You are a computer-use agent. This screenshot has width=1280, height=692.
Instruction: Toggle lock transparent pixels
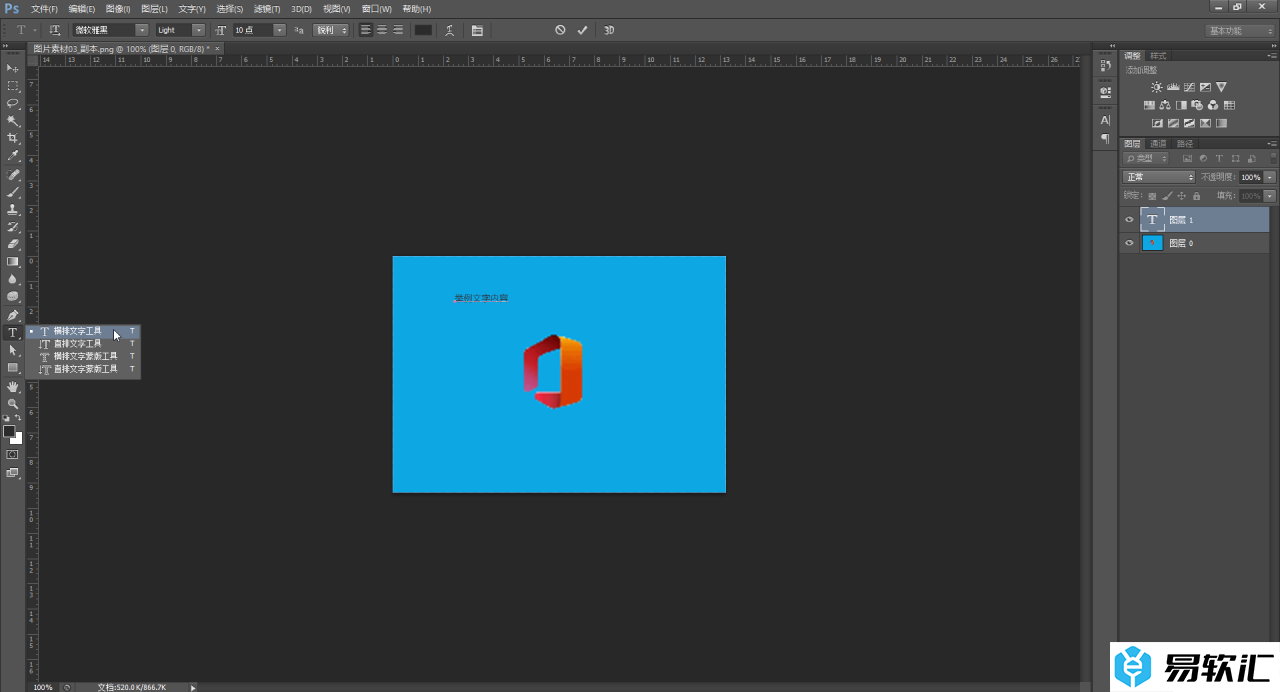pyautogui.click(x=1152, y=196)
